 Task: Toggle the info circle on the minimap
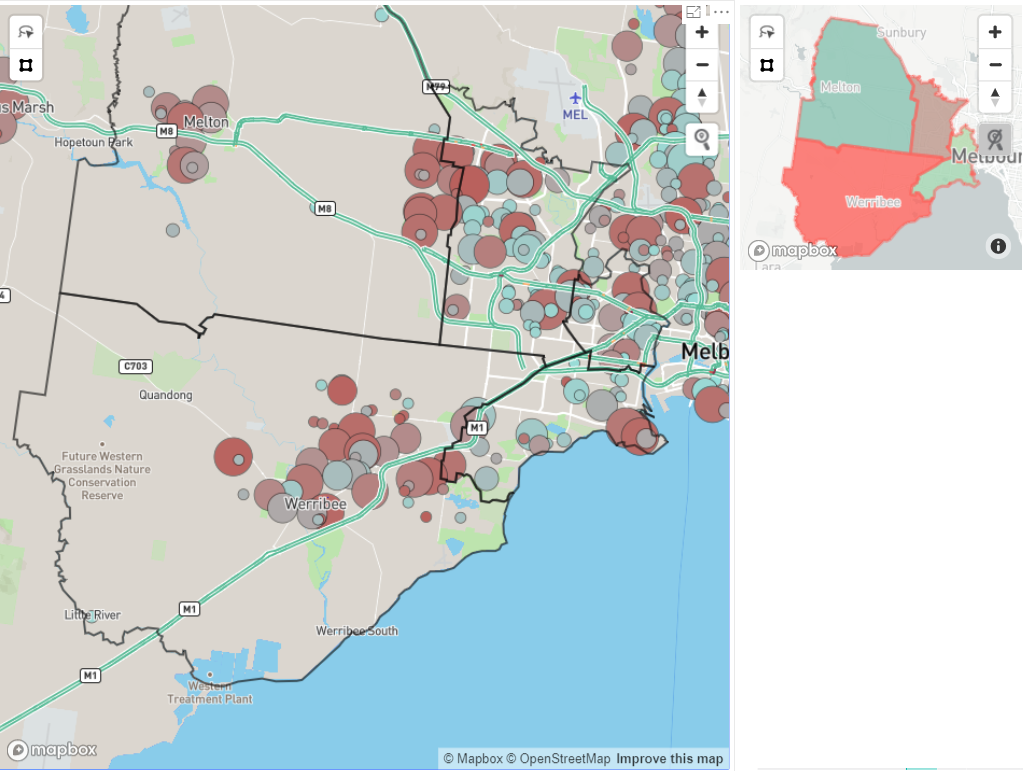997,246
